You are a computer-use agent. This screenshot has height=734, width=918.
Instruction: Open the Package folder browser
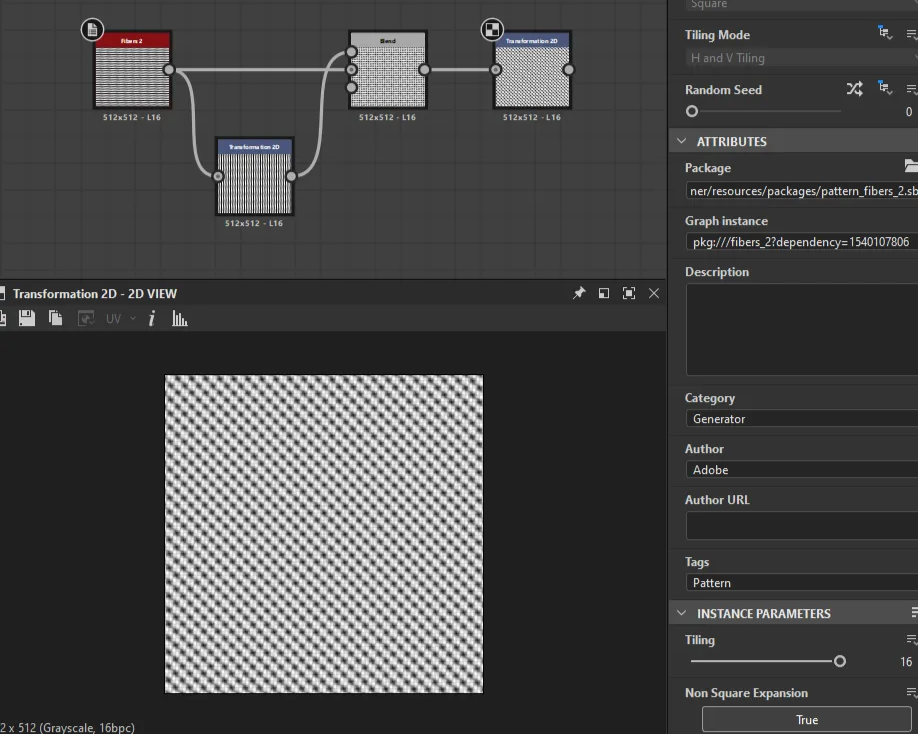point(910,167)
